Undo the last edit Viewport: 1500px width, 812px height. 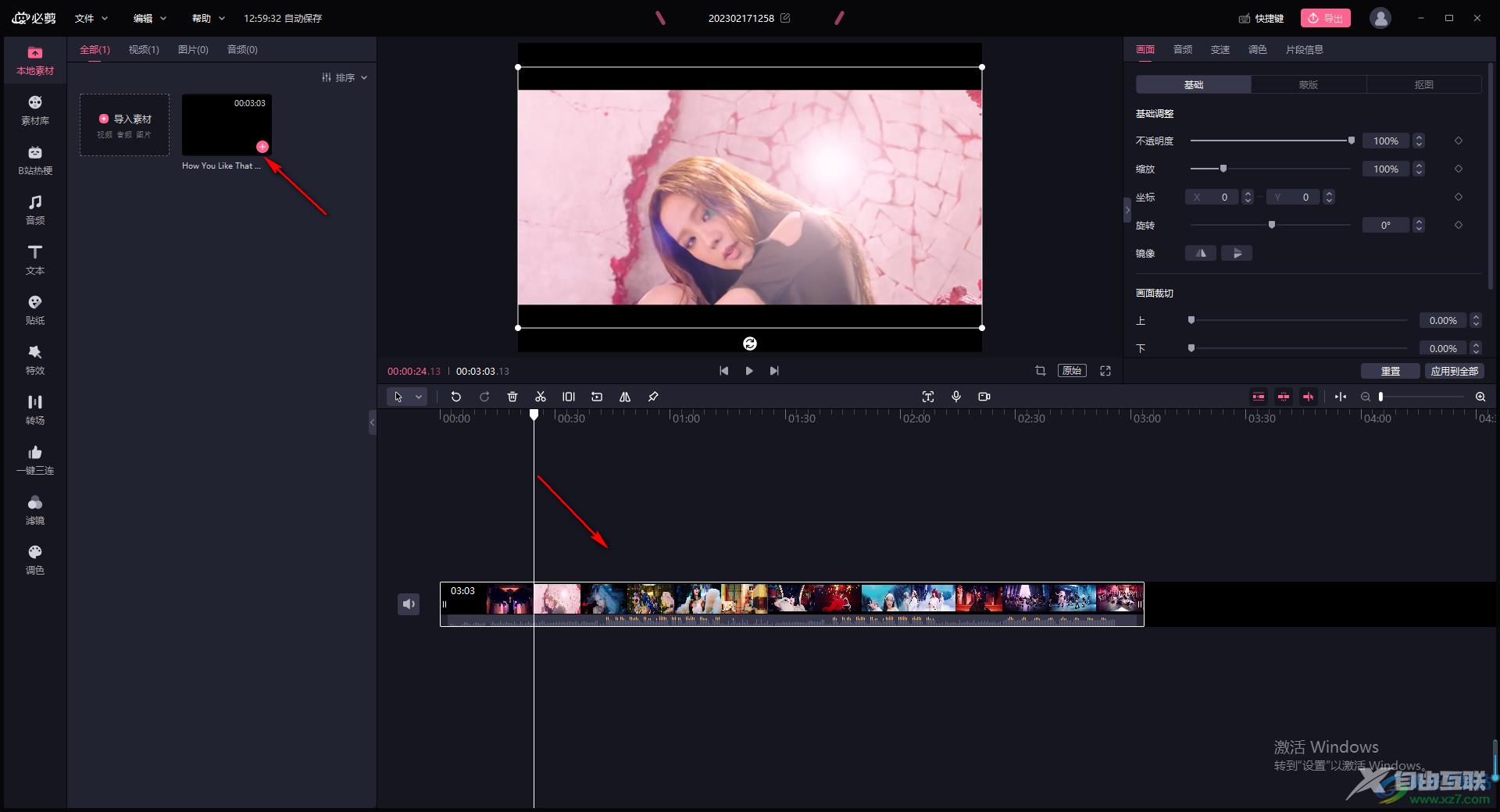[x=456, y=397]
